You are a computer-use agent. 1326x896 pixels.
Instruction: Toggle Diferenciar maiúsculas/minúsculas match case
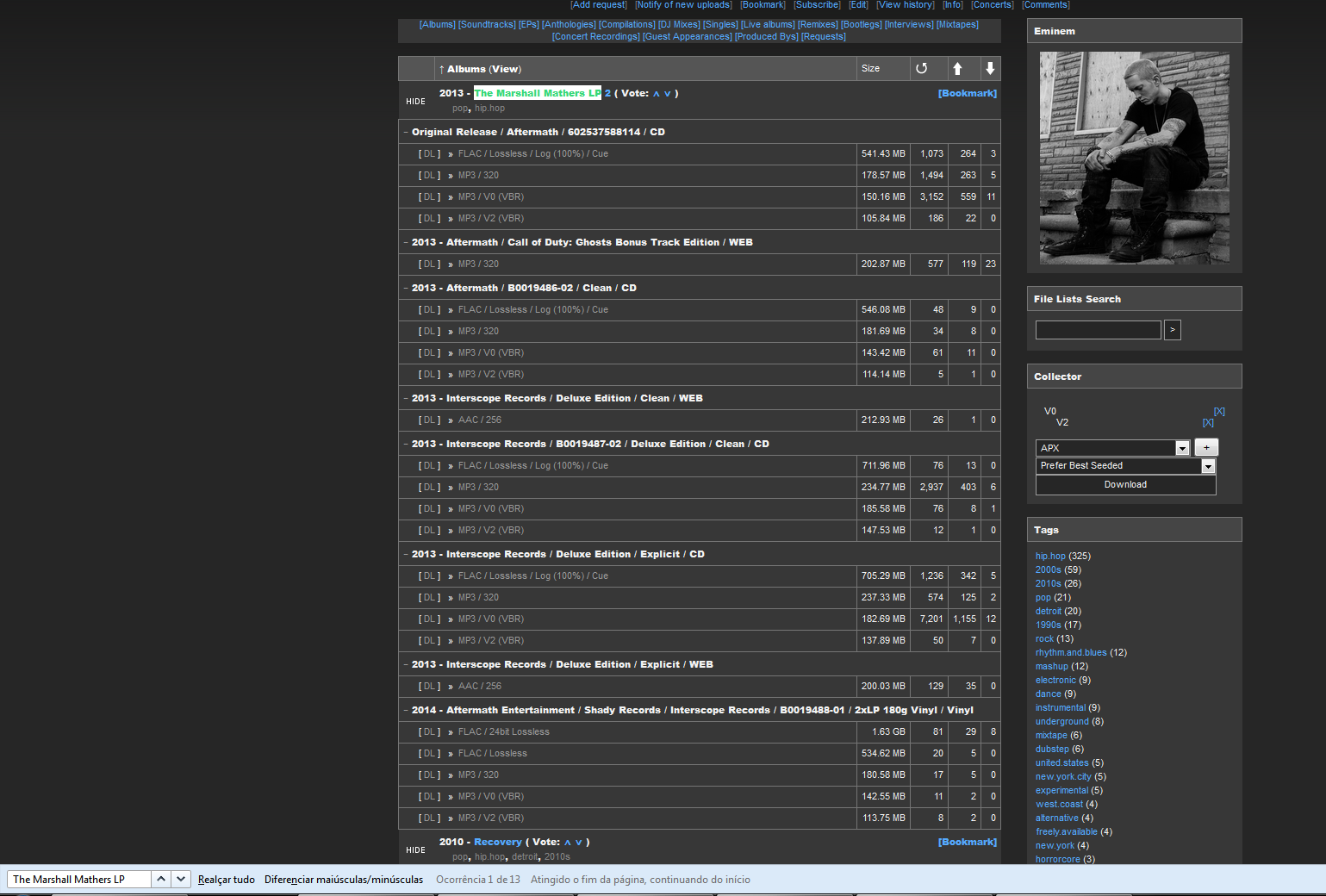point(344,880)
